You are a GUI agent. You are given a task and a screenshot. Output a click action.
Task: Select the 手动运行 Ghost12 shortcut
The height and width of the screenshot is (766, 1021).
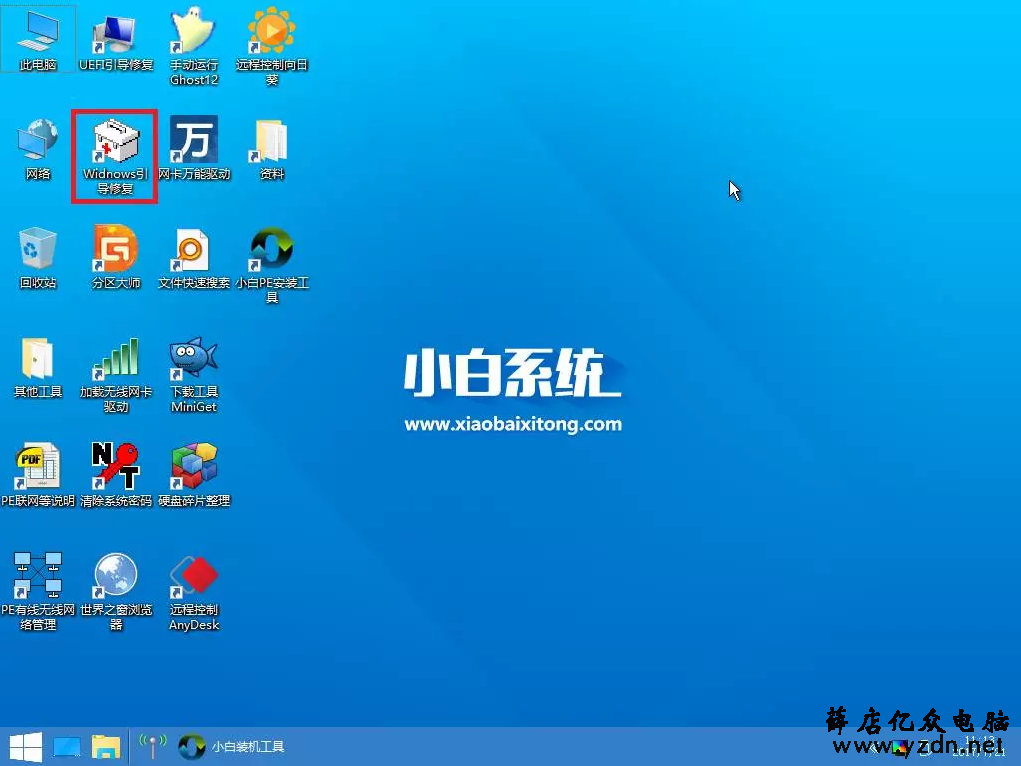[x=193, y=46]
